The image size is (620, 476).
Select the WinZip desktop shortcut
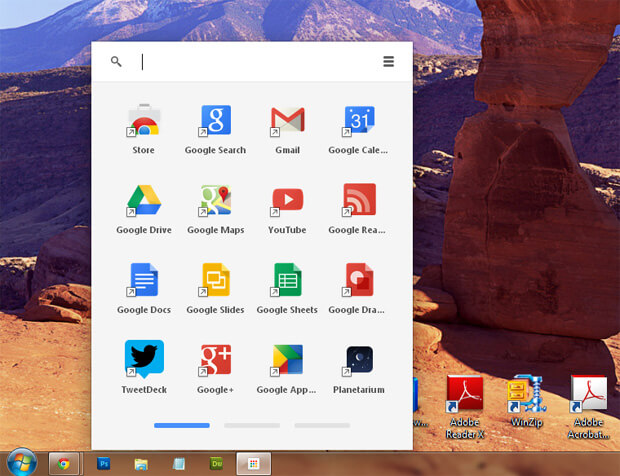[526, 401]
